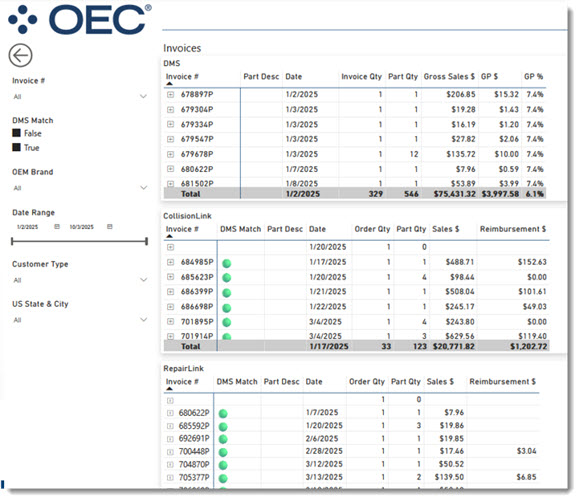Click green DMS Match dot for 705377P
Image resolution: width=580 pixels, height=501 pixels.
(223, 478)
